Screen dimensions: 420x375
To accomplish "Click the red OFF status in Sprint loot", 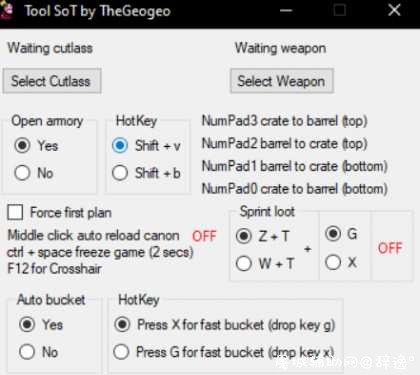I will pos(390,248).
